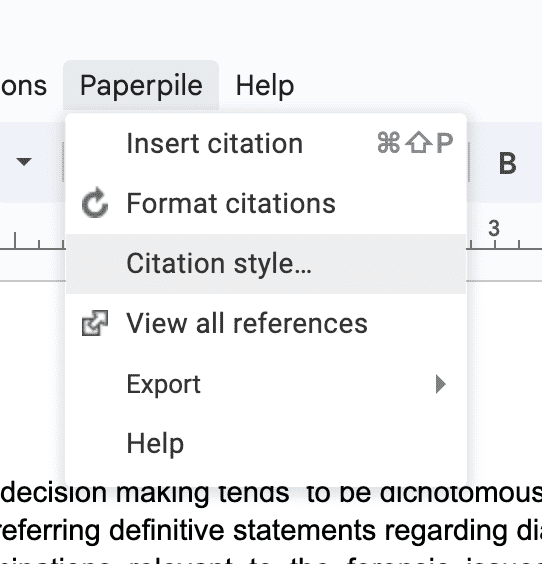Open the Help menu in the menu bar
The height and width of the screenshot is (564, 542).
tap(265, 86)
